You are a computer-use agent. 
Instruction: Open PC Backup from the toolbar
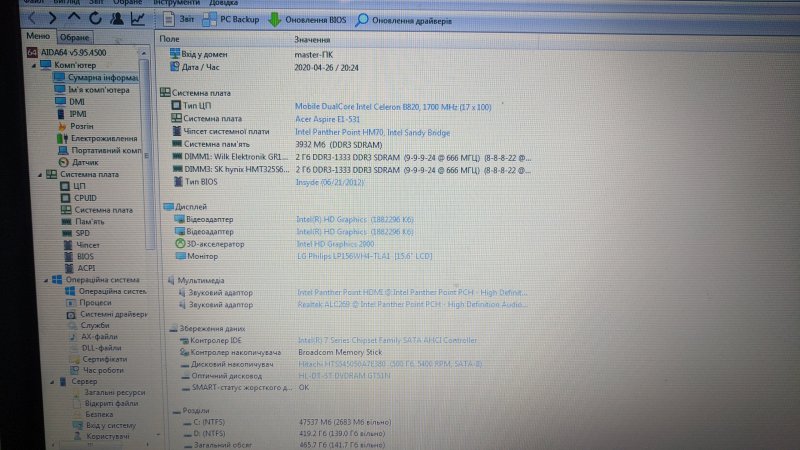click(232, 19)
